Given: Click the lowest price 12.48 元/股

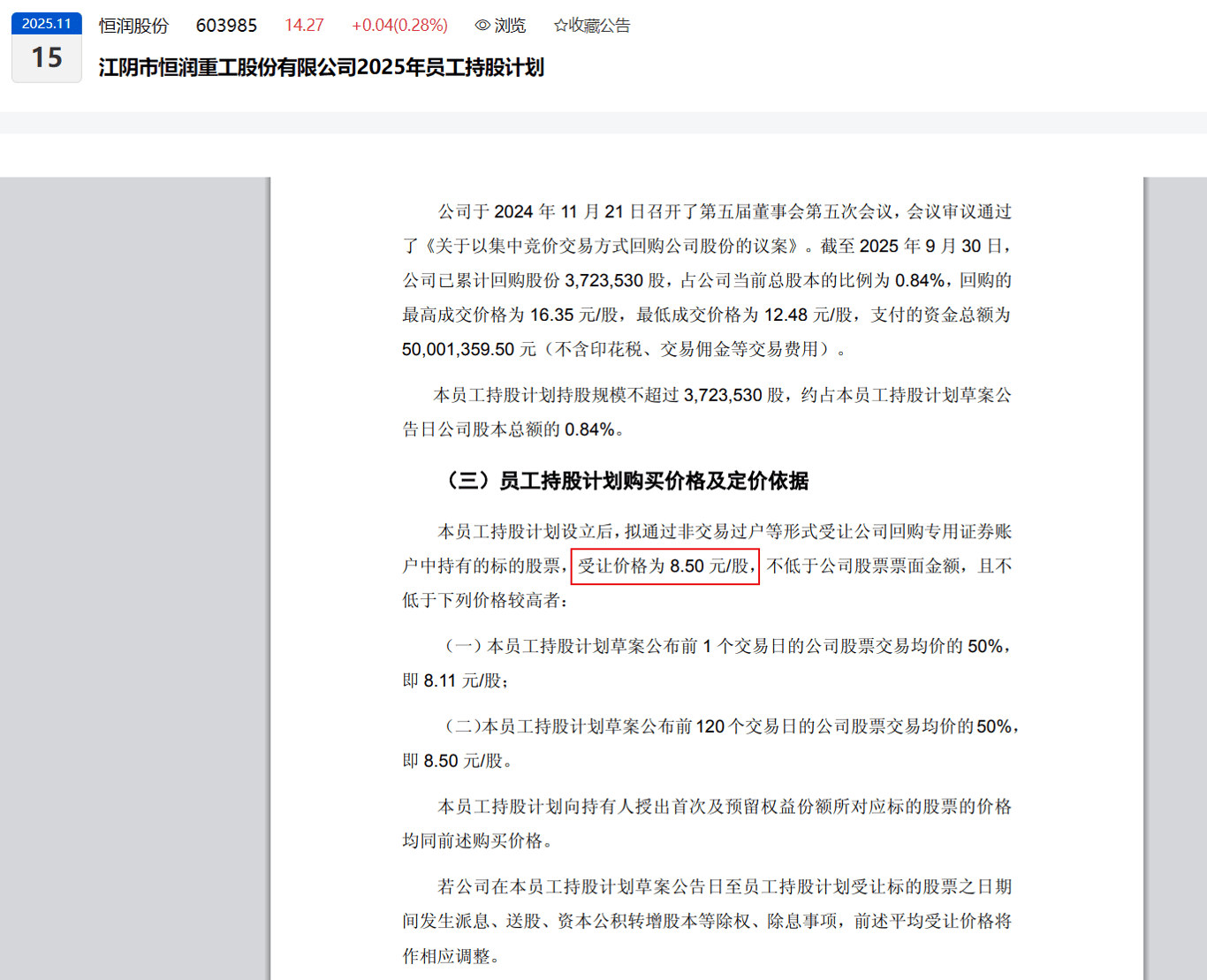Looking at the screenshot, I should coord(808,315).
